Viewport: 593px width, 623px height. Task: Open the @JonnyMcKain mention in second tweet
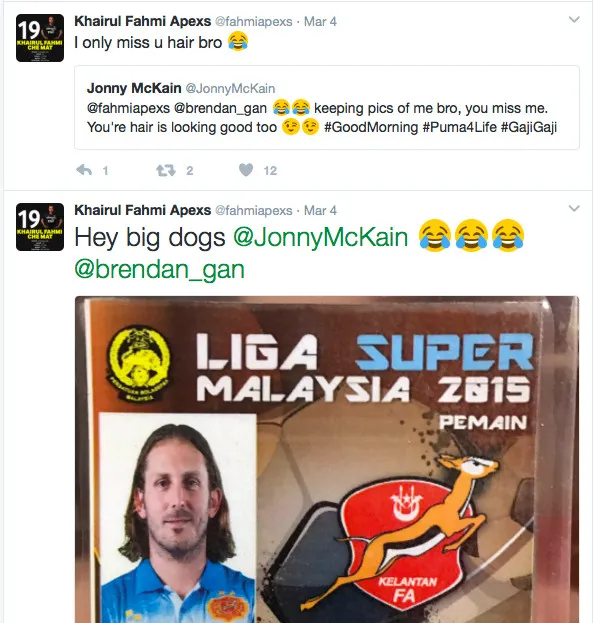[320, 237]
